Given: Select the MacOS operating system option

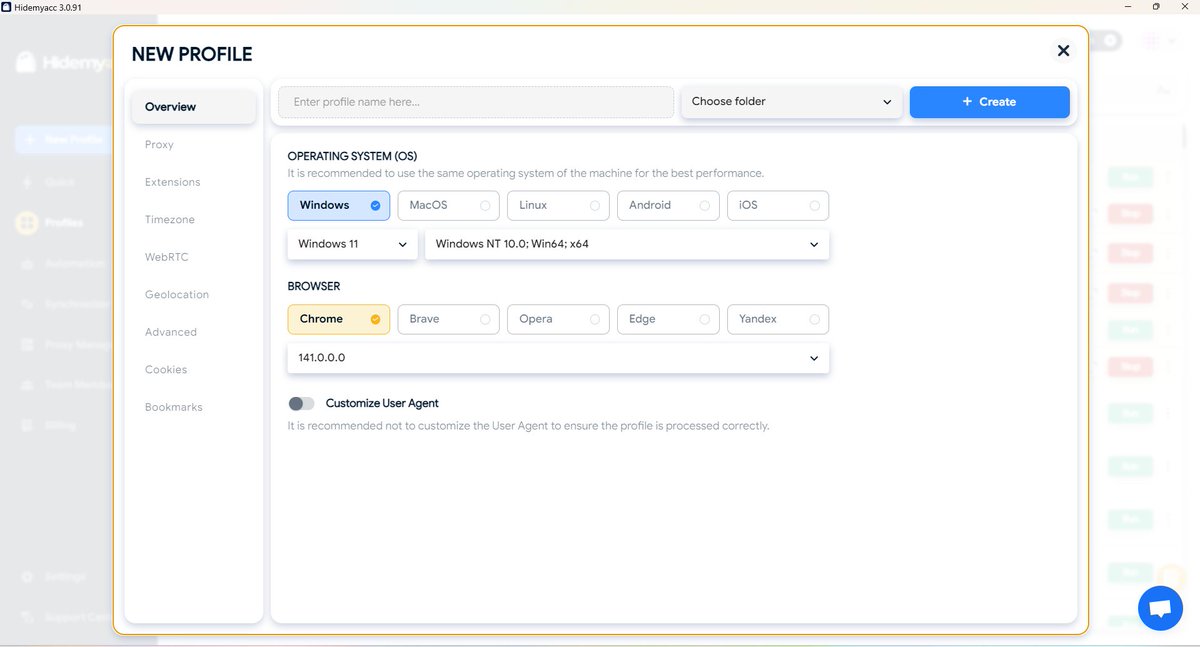Looking at the screenshot, I should (x=449, y=205).
